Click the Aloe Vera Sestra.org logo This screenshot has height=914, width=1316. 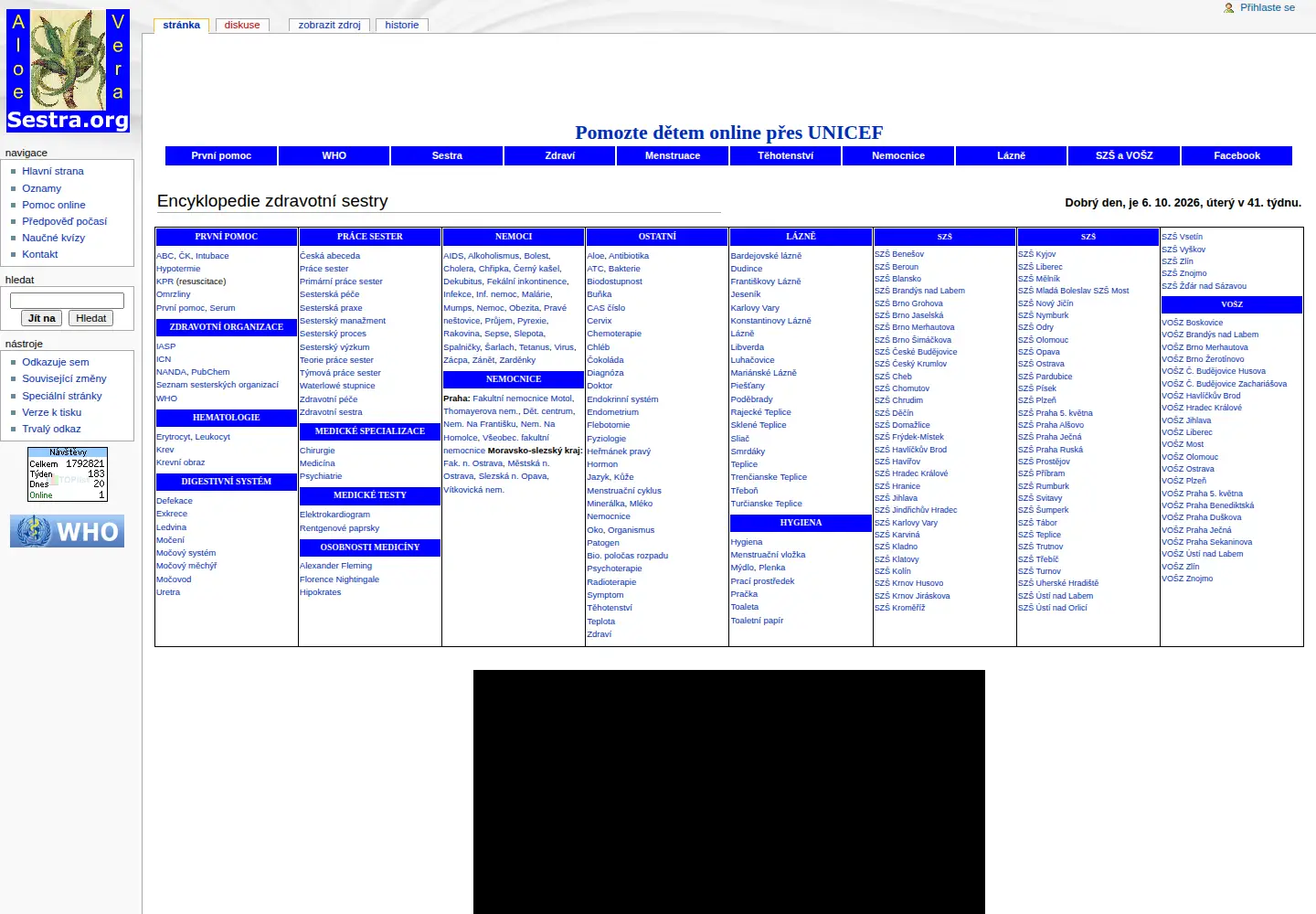point(69,70)
